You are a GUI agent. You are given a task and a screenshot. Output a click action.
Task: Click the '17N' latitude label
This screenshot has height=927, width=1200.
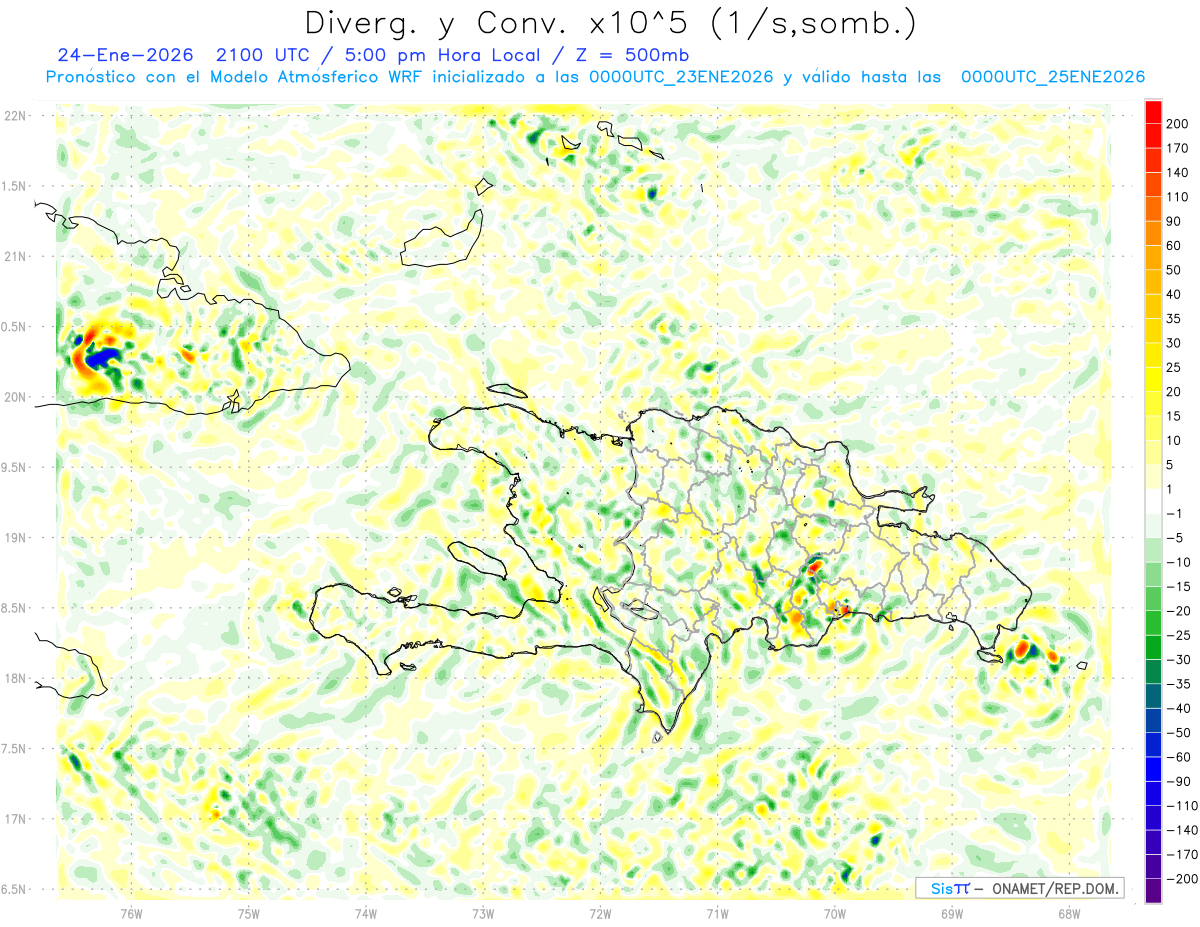(x=15, y=820)
